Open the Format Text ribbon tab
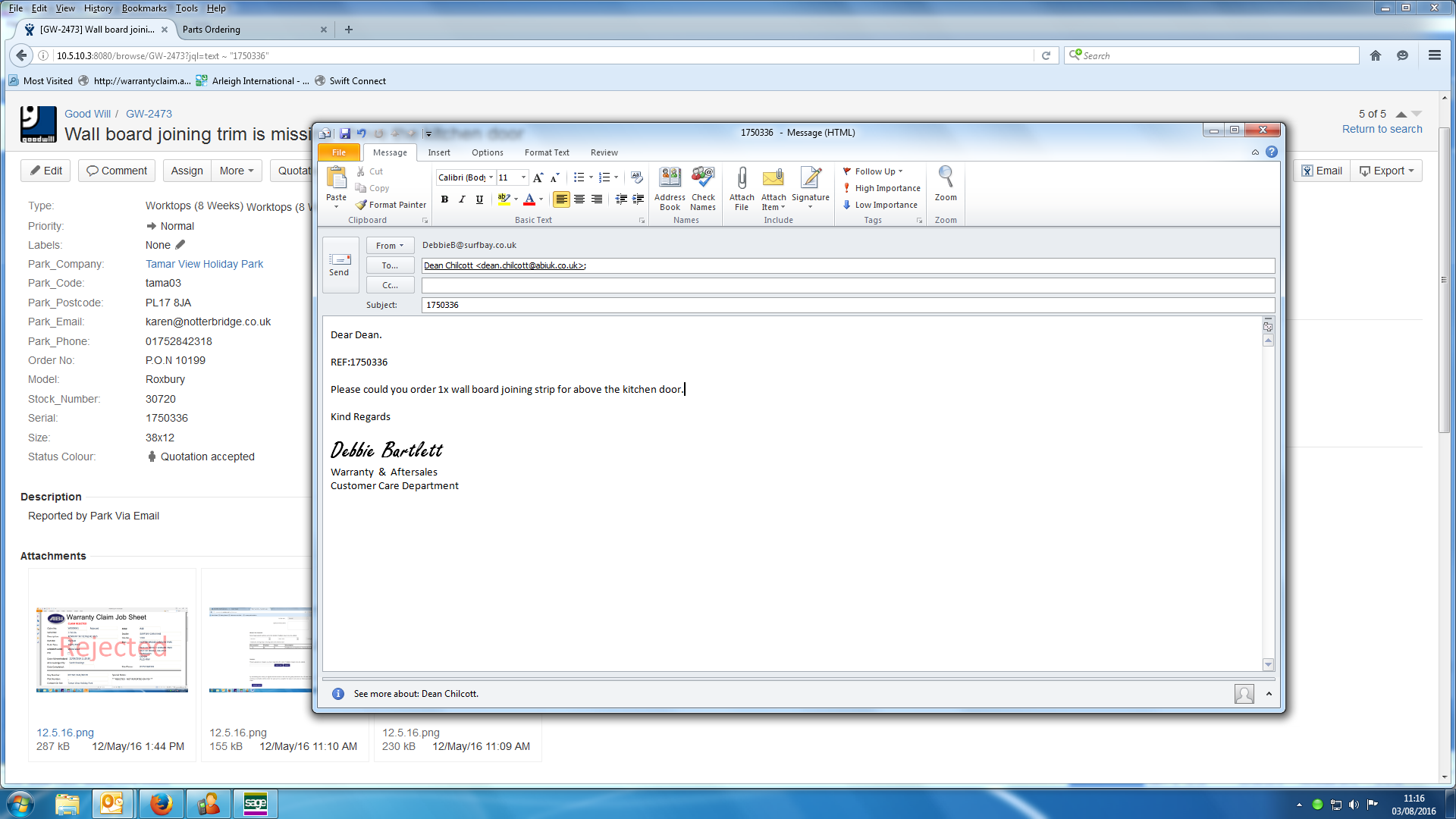The image size is (1456, 819). (x=546, y=152)
